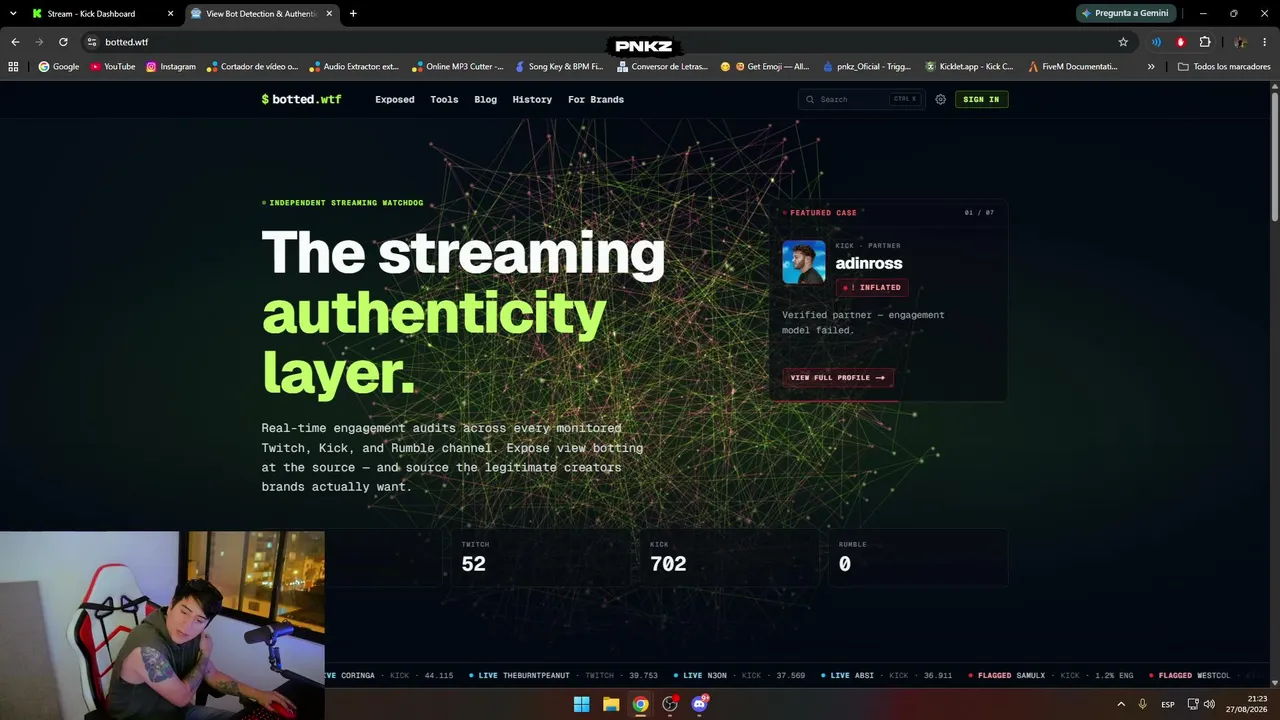Viewport: 1280px width, 720px height.
Task: Open the taskbar microphone indicator
Action: click(x=1142, y=704)
